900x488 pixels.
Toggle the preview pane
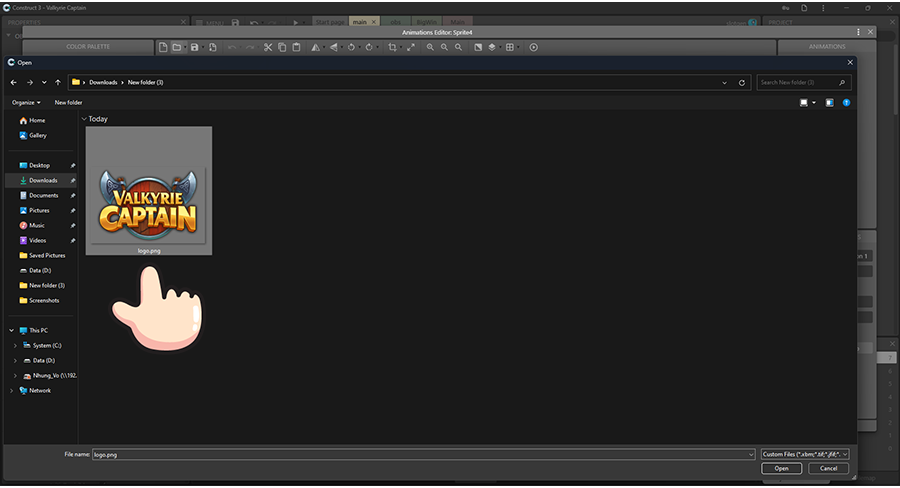click(x=829, y=102)
